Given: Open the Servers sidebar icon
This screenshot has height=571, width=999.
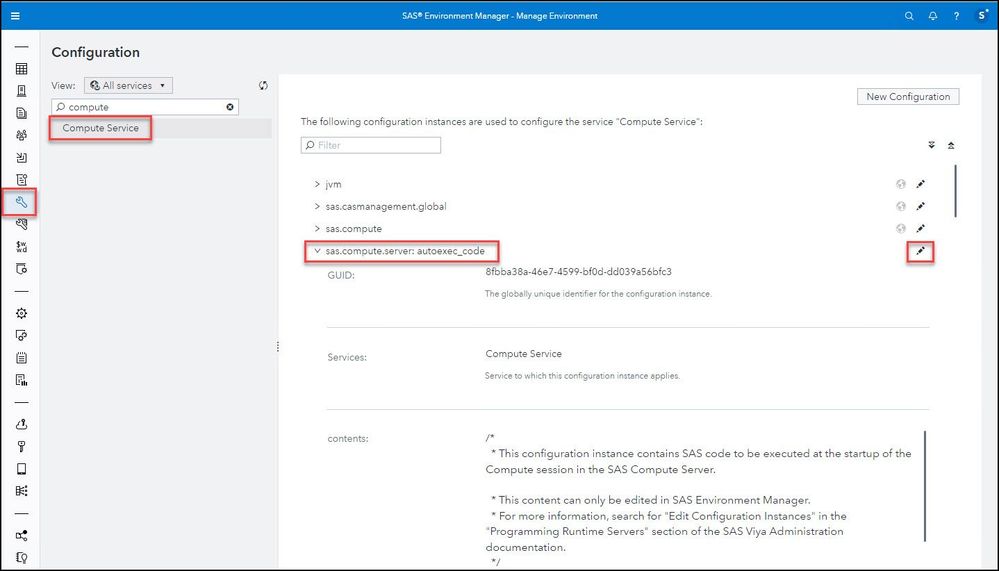Looking at the screenshot, I should [21, 91].
